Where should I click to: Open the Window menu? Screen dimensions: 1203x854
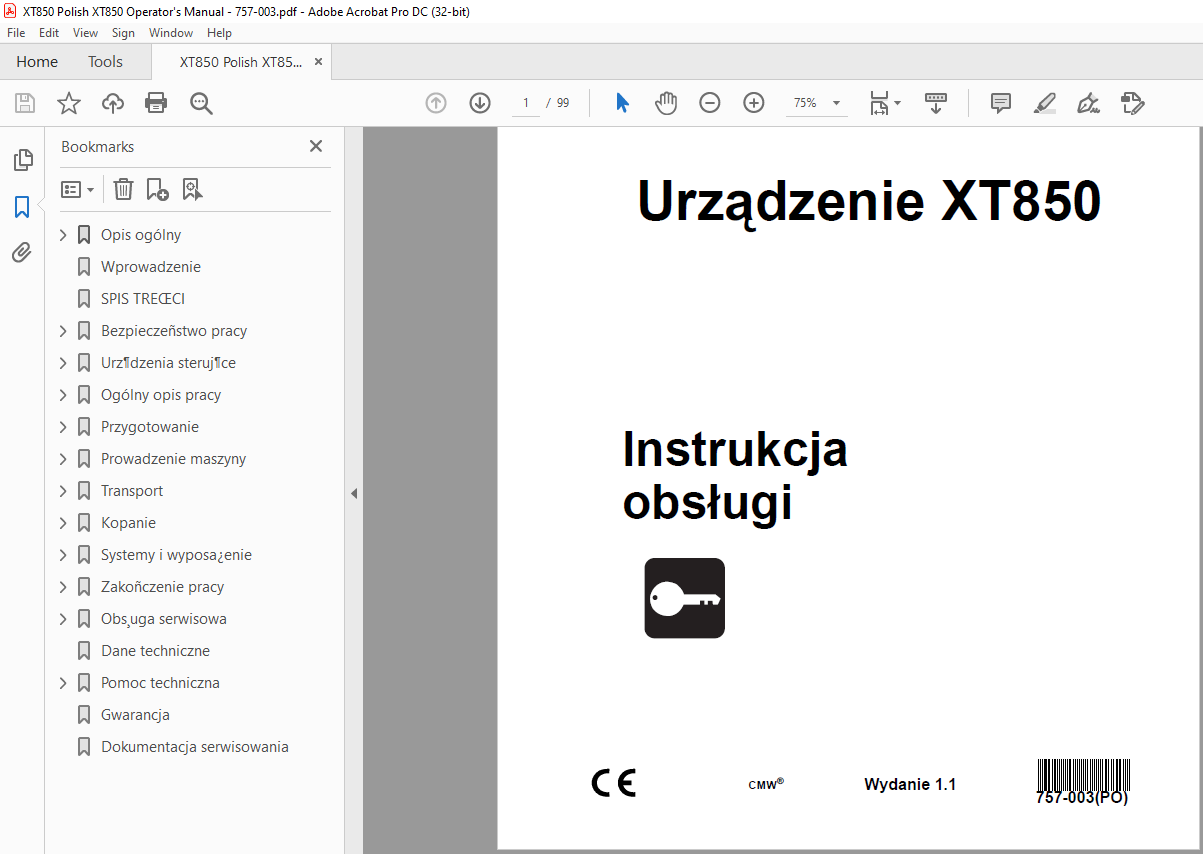pyautogui.click(x=171, y=33)
